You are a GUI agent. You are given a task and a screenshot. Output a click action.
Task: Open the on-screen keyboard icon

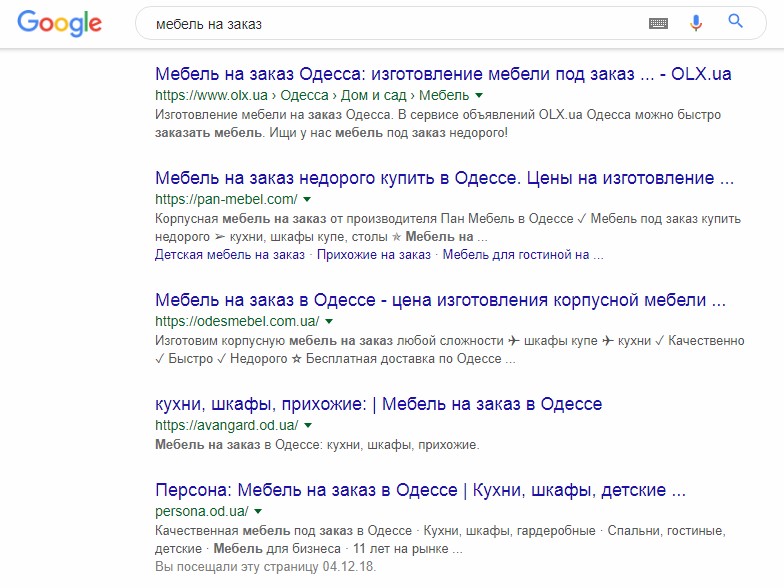point(658,24)
